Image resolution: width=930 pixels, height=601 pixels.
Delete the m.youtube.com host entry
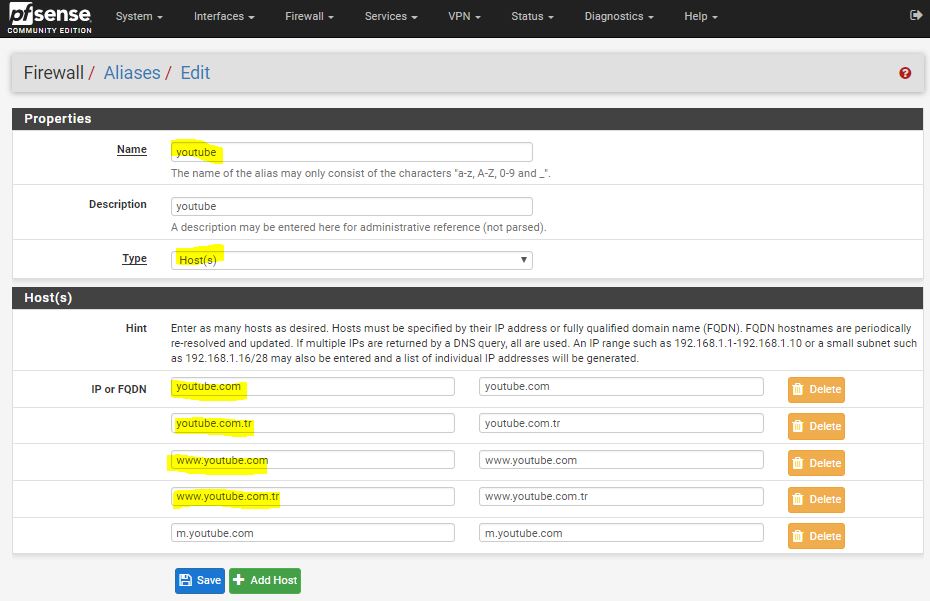coord(816,536)
